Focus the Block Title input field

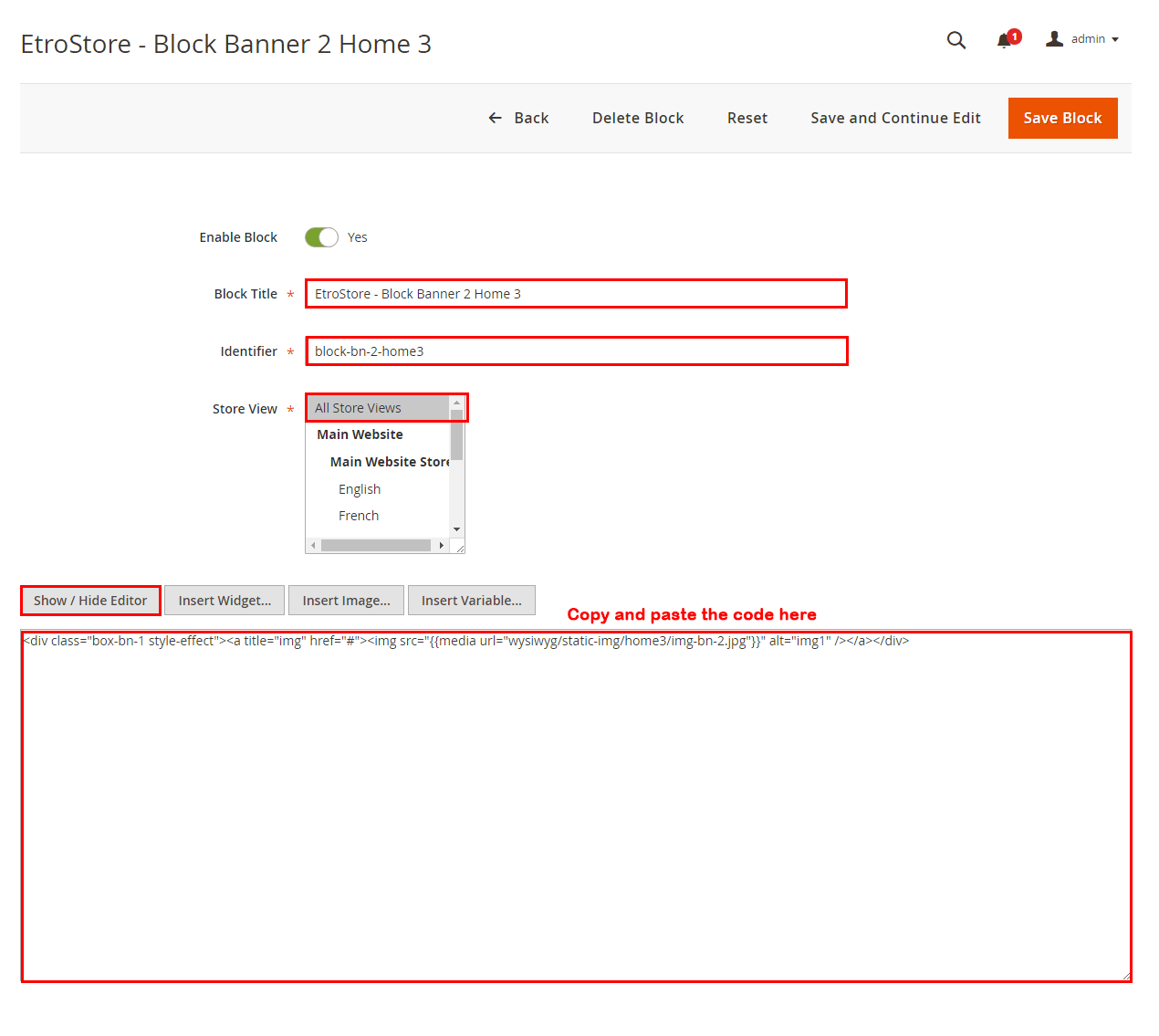point(576,294)
